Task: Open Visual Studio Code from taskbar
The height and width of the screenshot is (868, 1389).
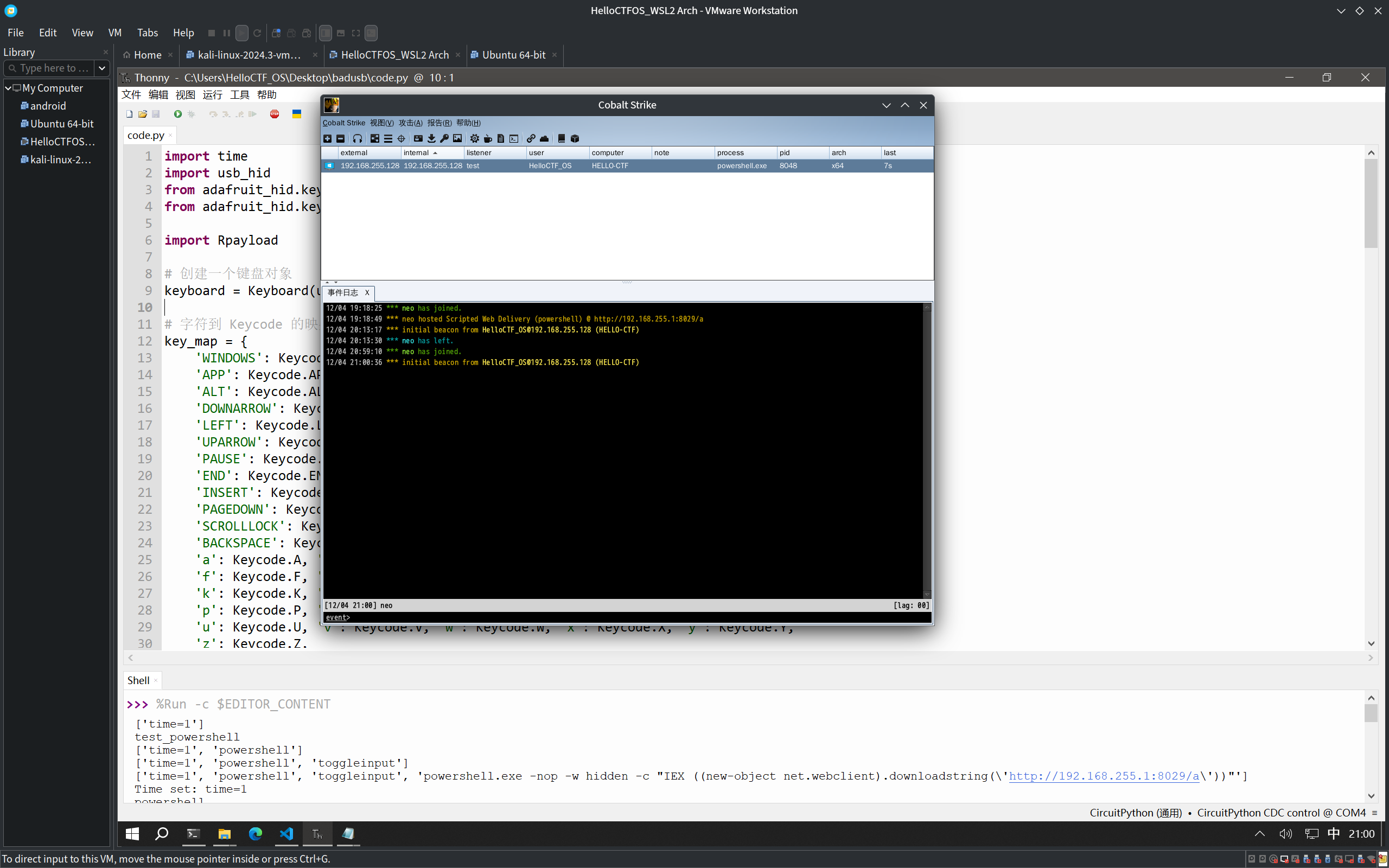Action: tap(286, 834)
